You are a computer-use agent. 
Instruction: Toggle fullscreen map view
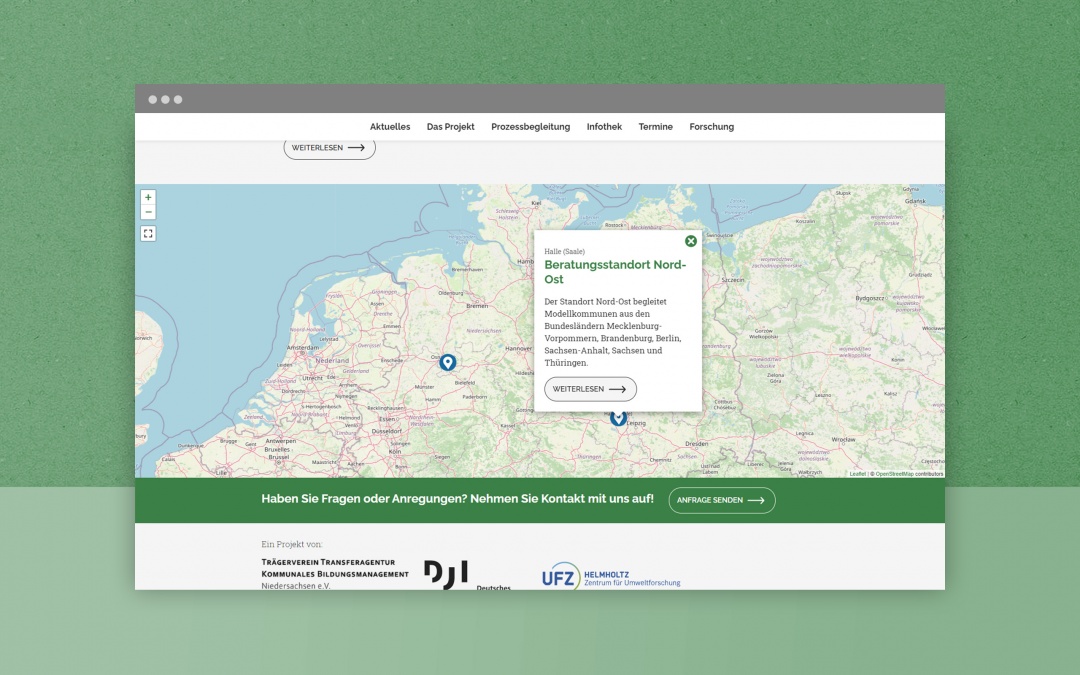coord(148,233)
